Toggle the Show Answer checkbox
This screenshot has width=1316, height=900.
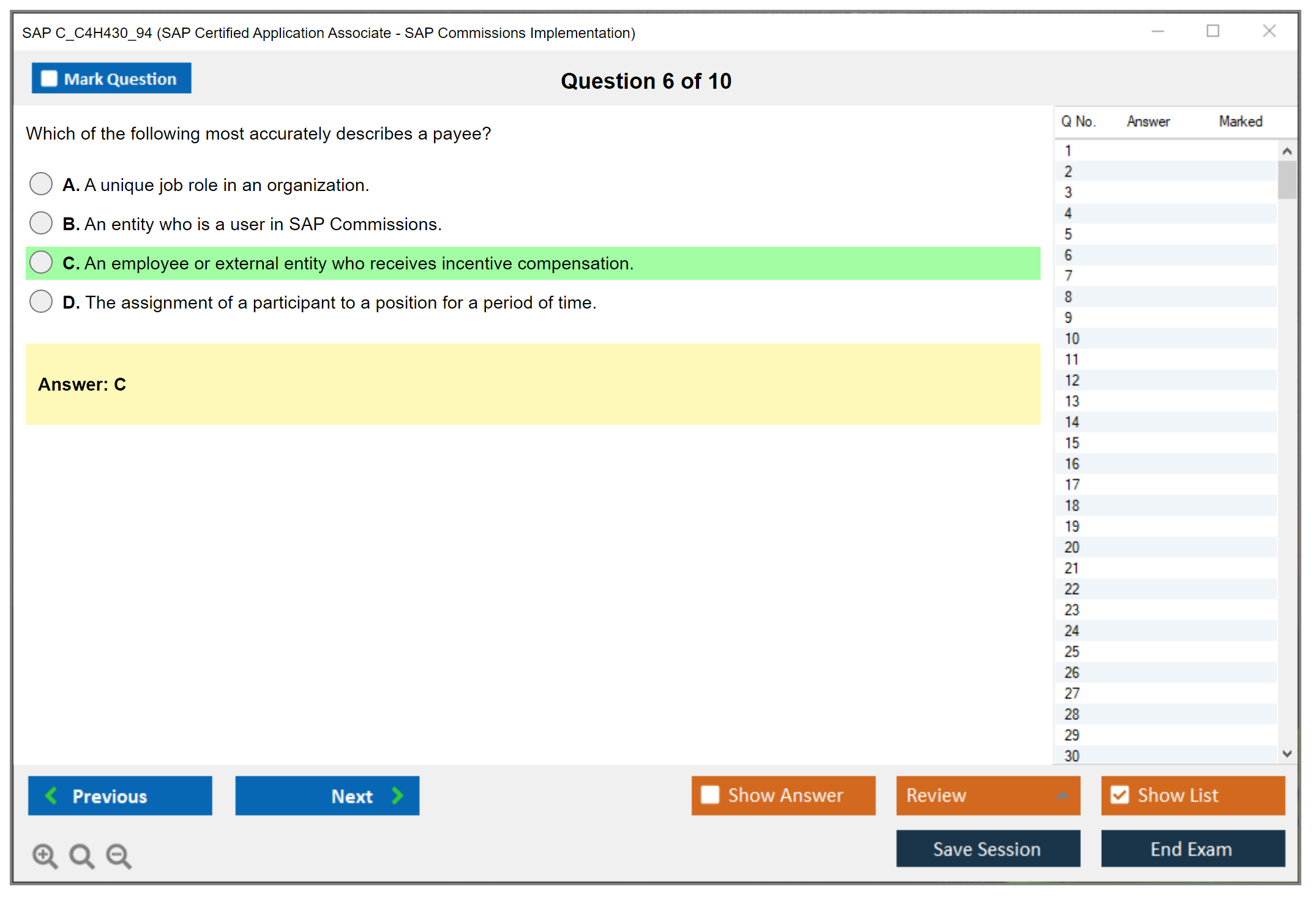710,795
